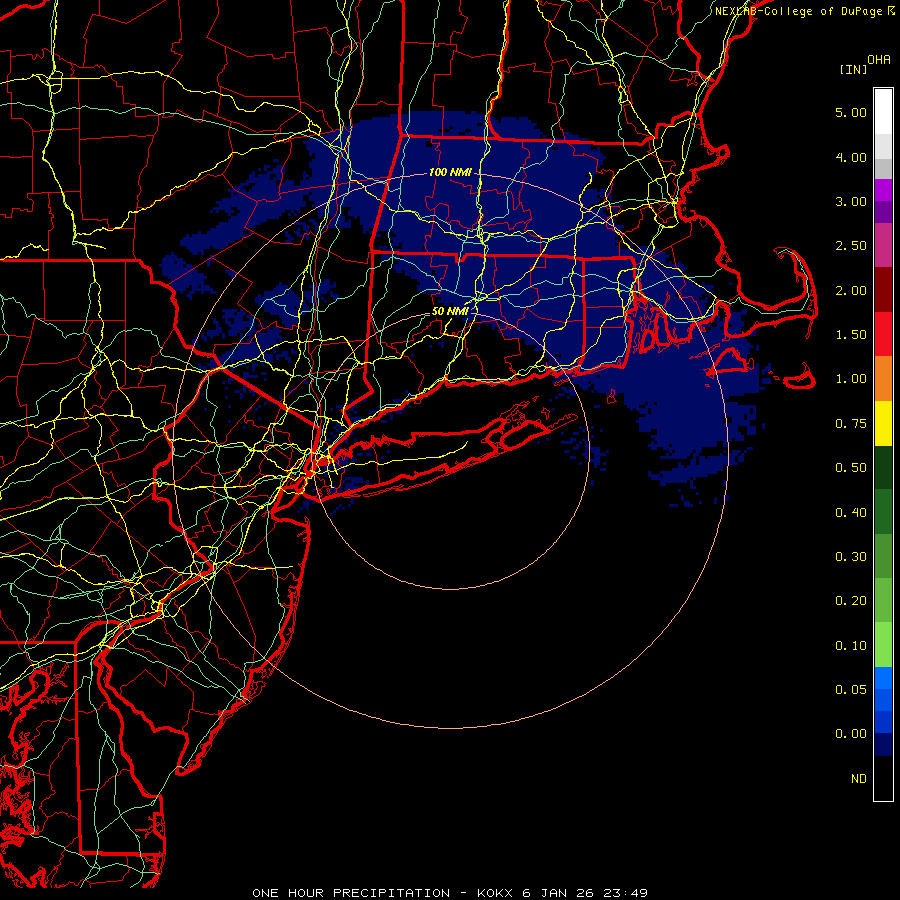Click the "0.05" legend value
The width and height of the screenshot is (900, 900).
click(x=851, y=690)
